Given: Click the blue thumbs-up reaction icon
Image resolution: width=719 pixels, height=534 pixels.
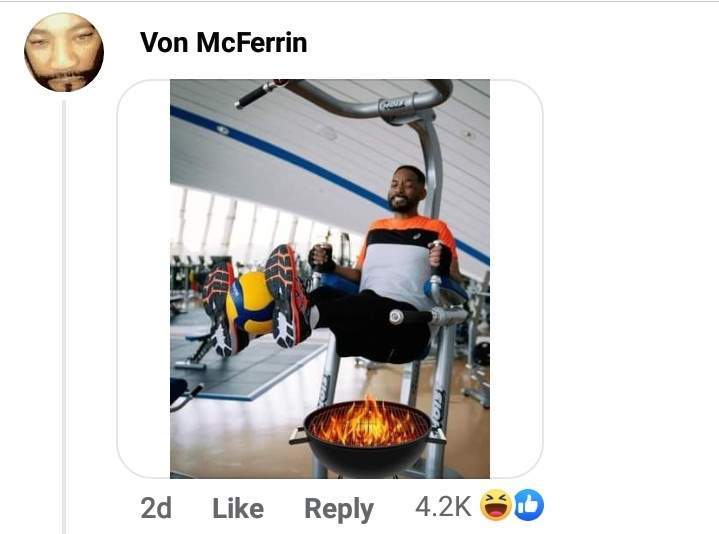Looking at the screenshot, I should point(528,507).
